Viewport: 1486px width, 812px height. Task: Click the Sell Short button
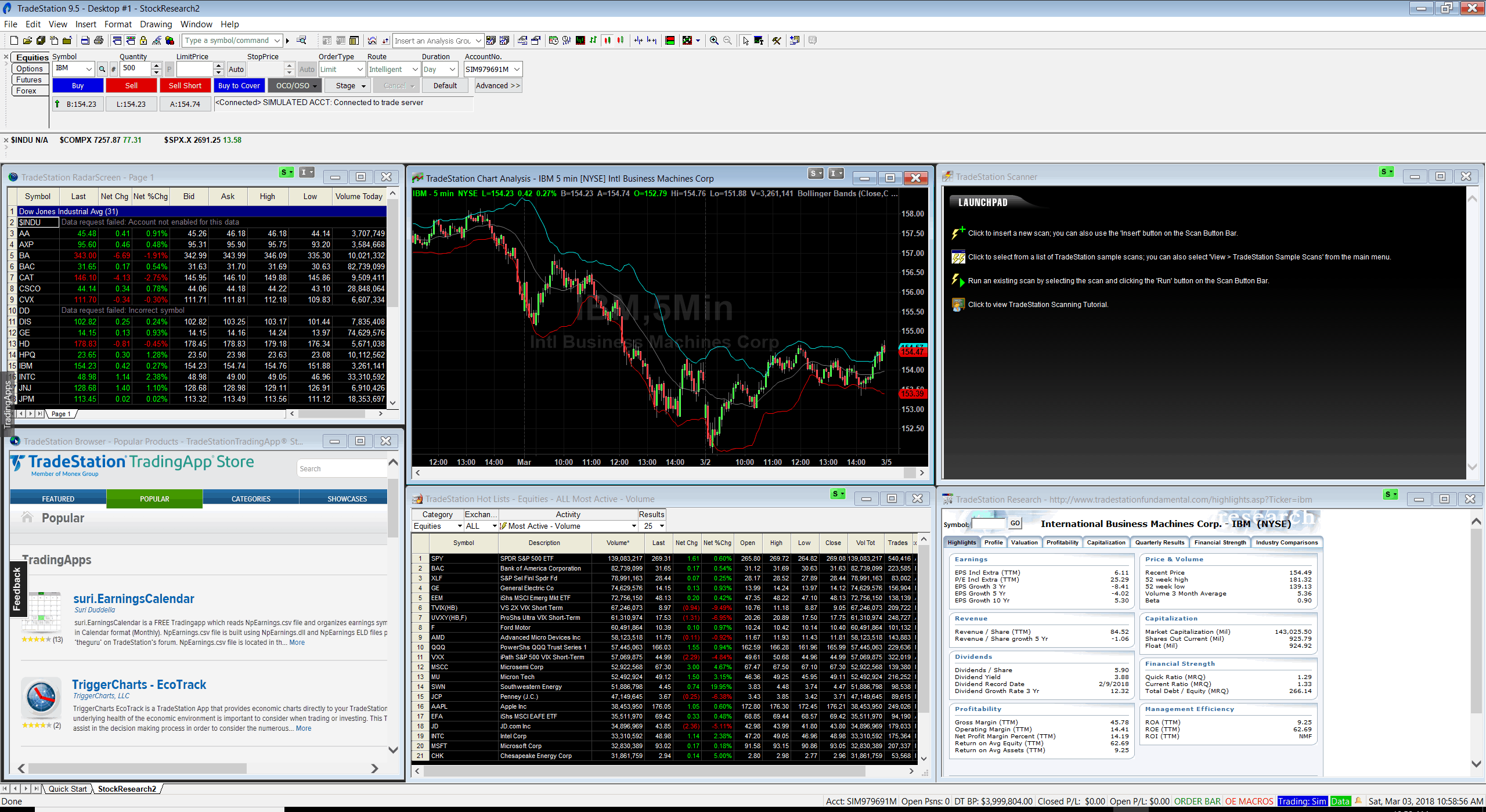click(185, 85)
